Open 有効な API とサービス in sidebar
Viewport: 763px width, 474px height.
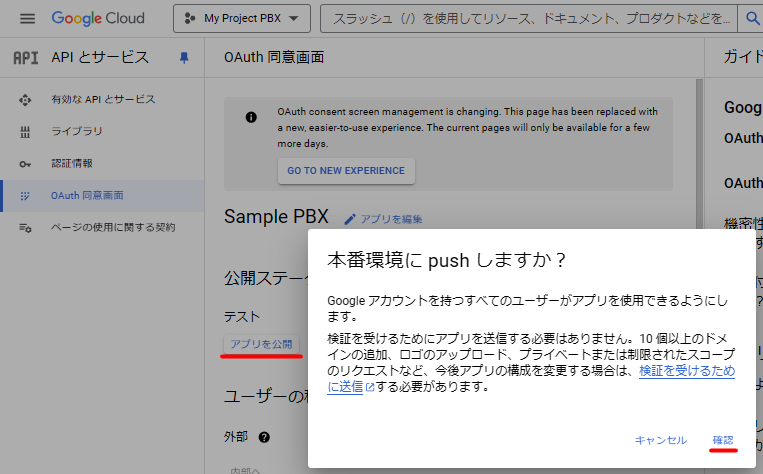pos(102,100)
